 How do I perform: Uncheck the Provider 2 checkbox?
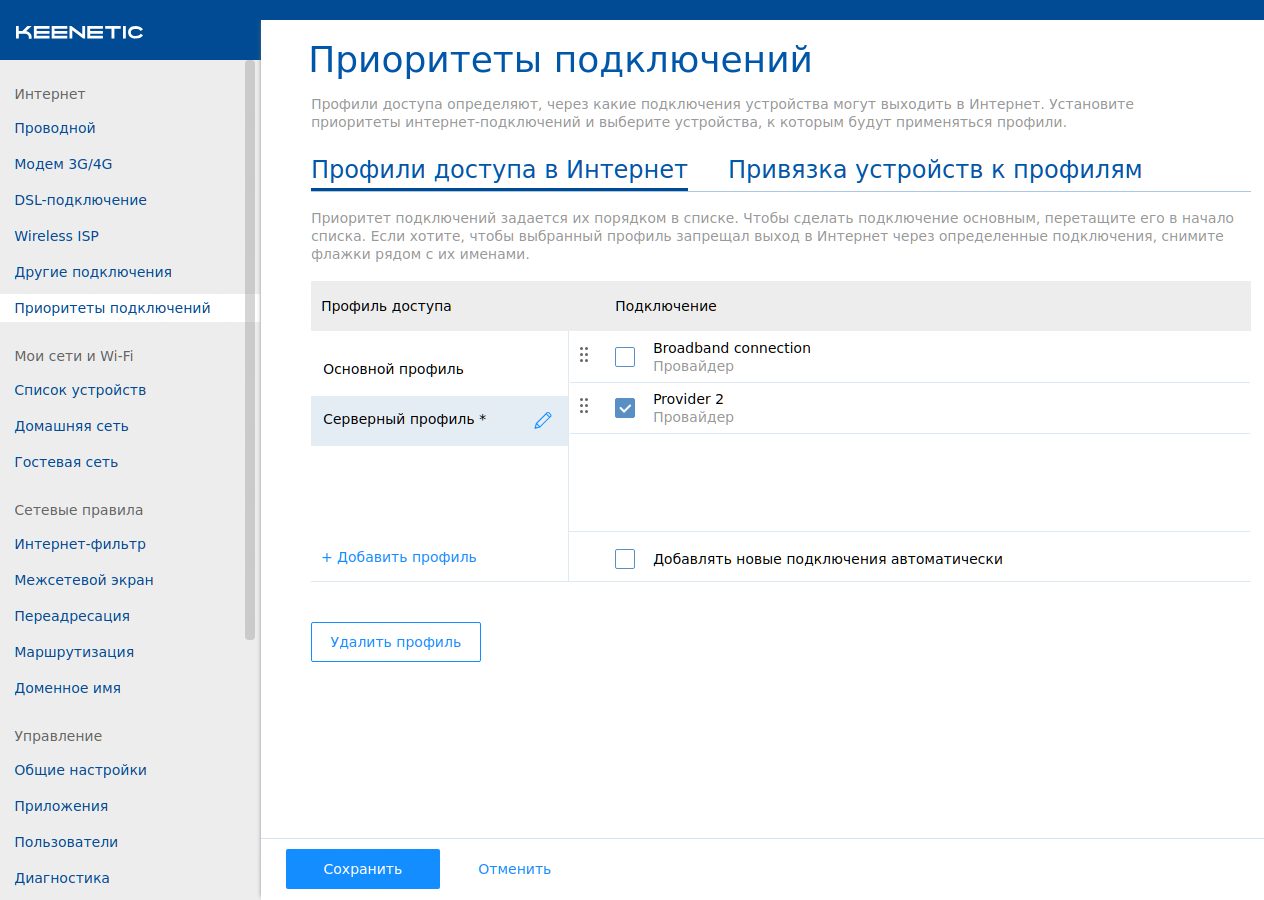[x=625, y=408]
